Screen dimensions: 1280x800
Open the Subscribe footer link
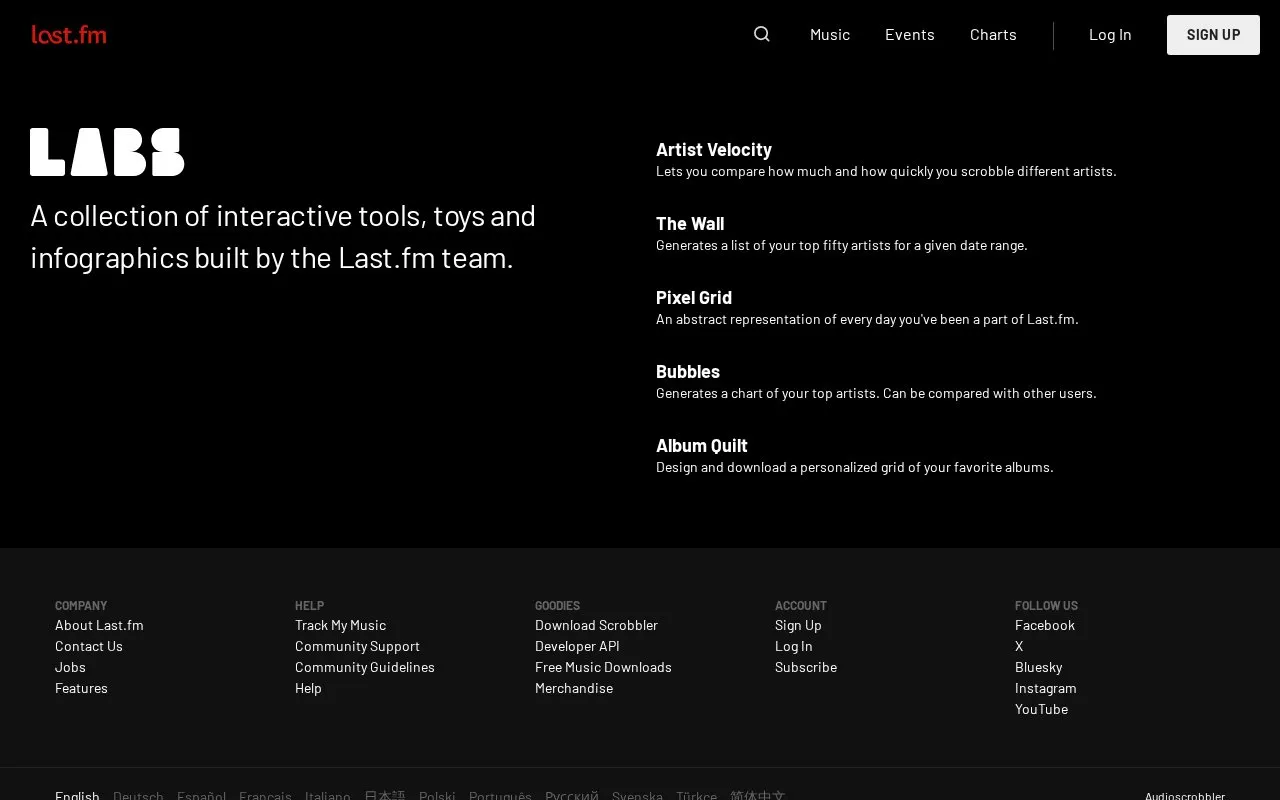pos(806,667)
